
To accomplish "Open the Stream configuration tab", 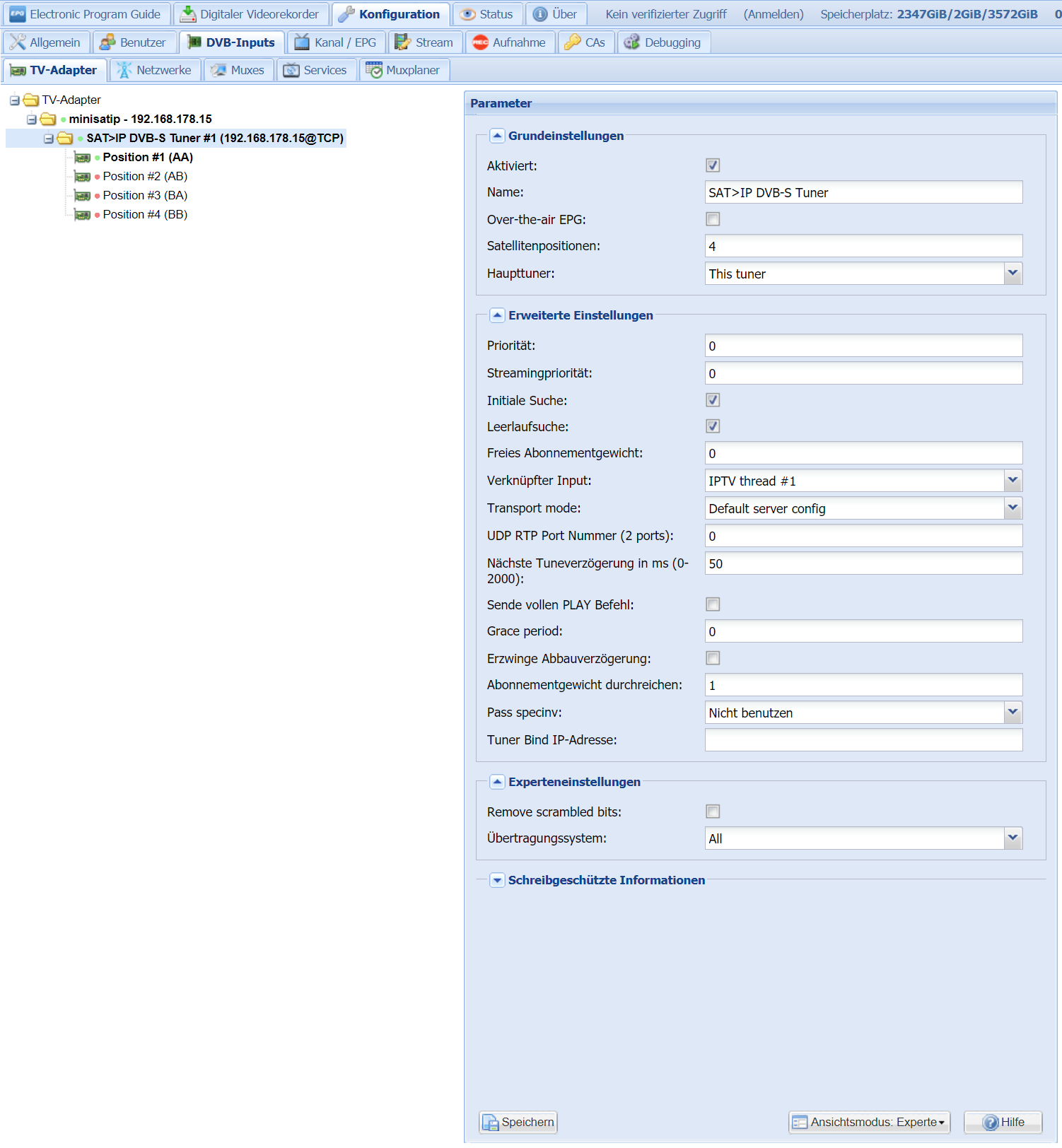I will [426, 42].
